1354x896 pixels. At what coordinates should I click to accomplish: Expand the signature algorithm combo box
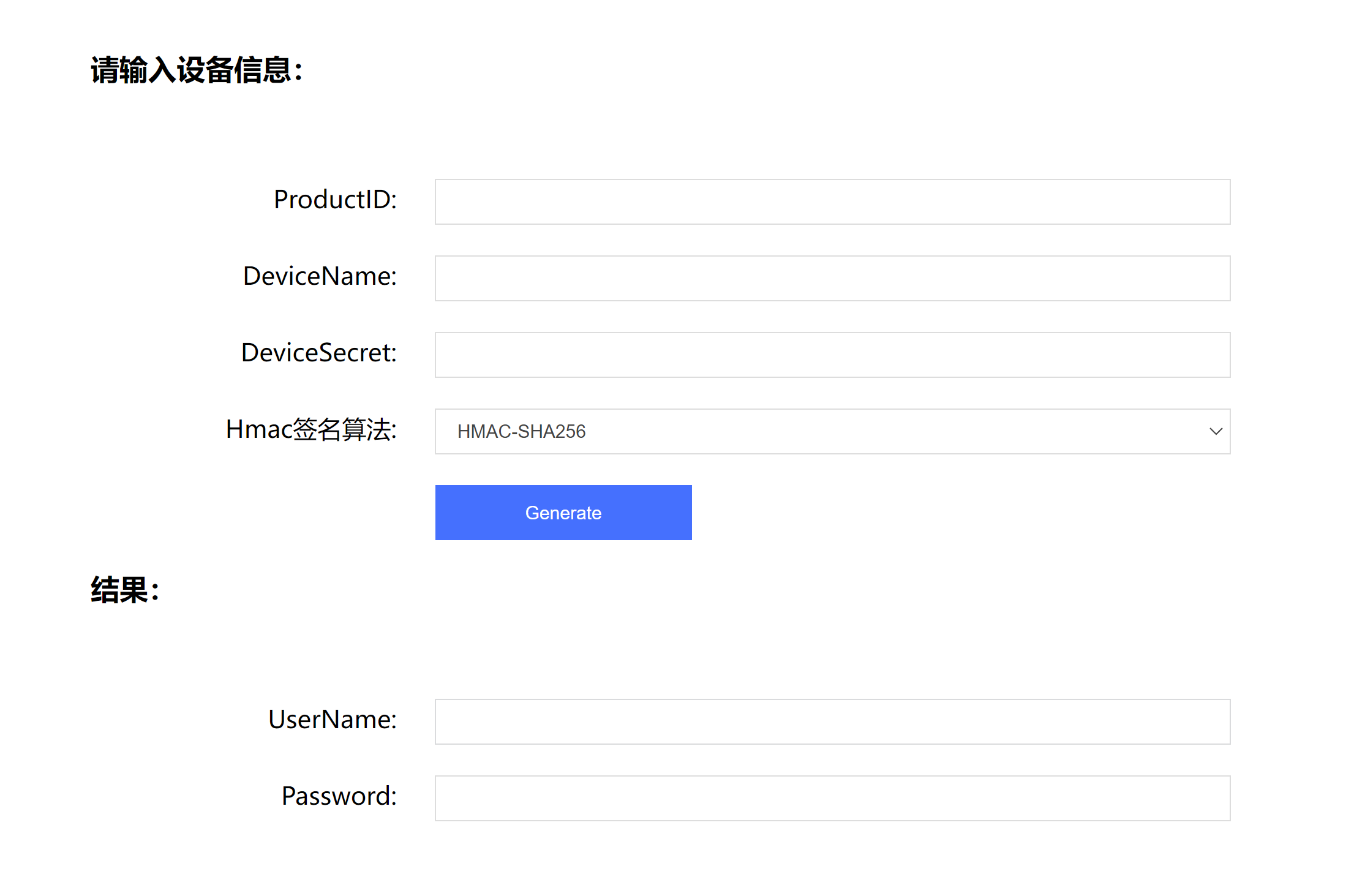pyautogui.click(x=832, y=432)
